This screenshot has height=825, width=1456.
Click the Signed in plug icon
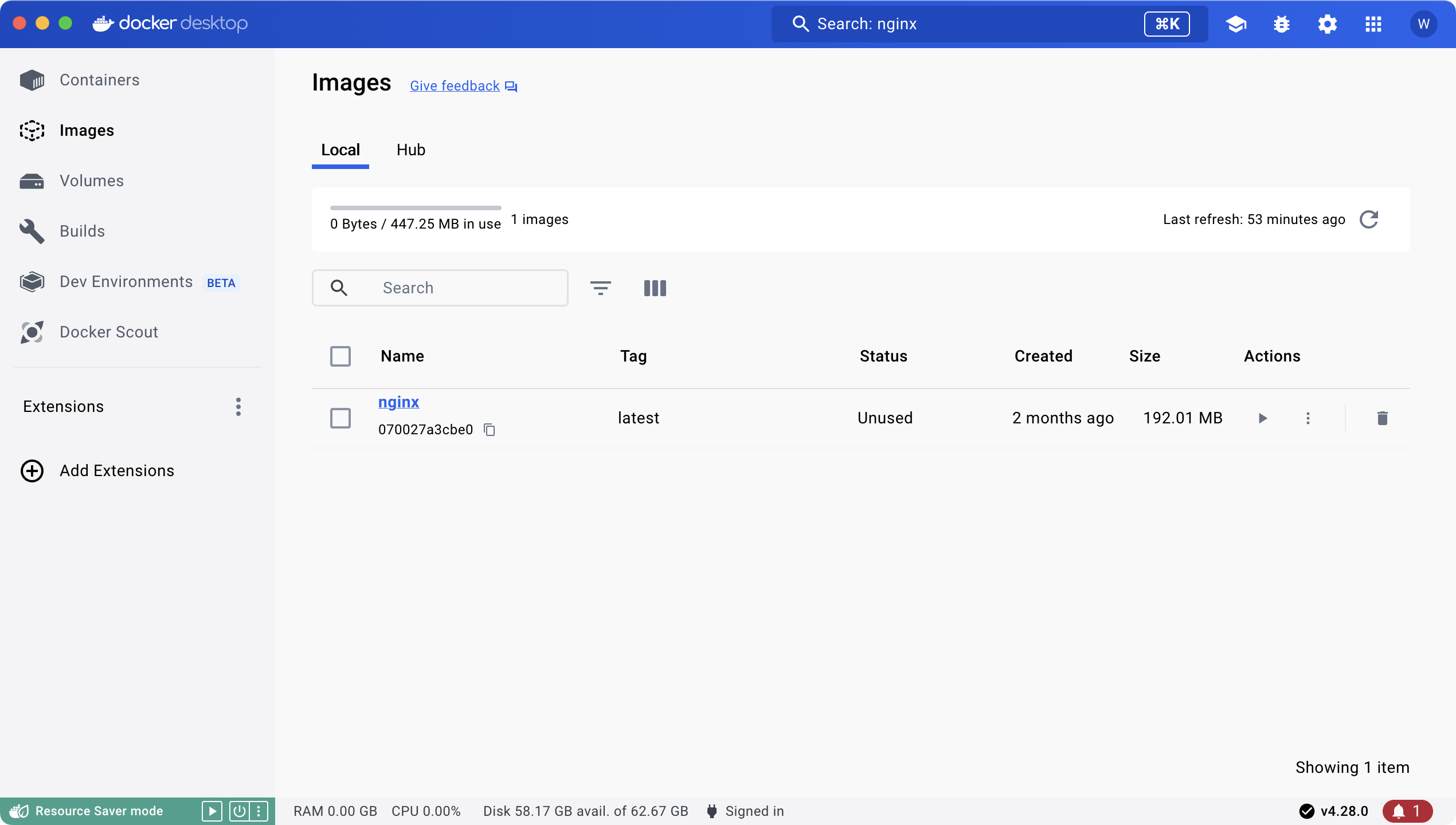point(712,811)
